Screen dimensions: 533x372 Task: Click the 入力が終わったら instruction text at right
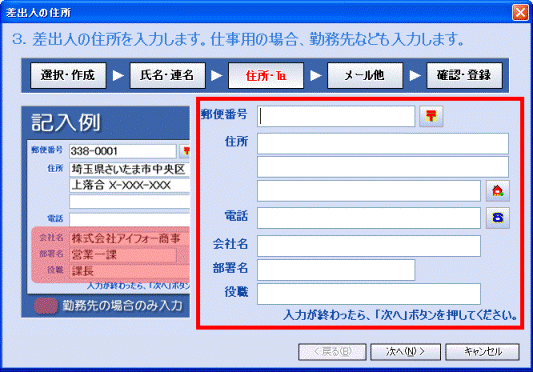(x=400, y=315)
